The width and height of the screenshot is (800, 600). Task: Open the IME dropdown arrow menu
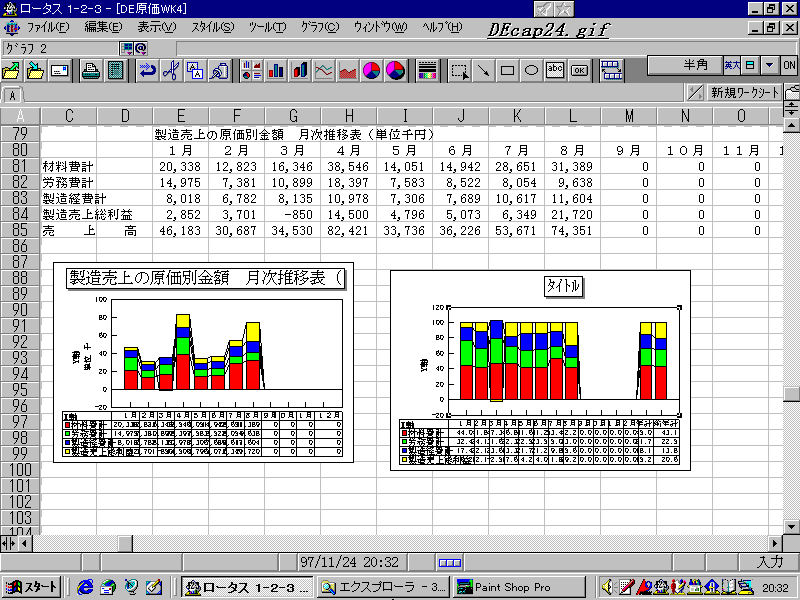(x=769, y=65)
